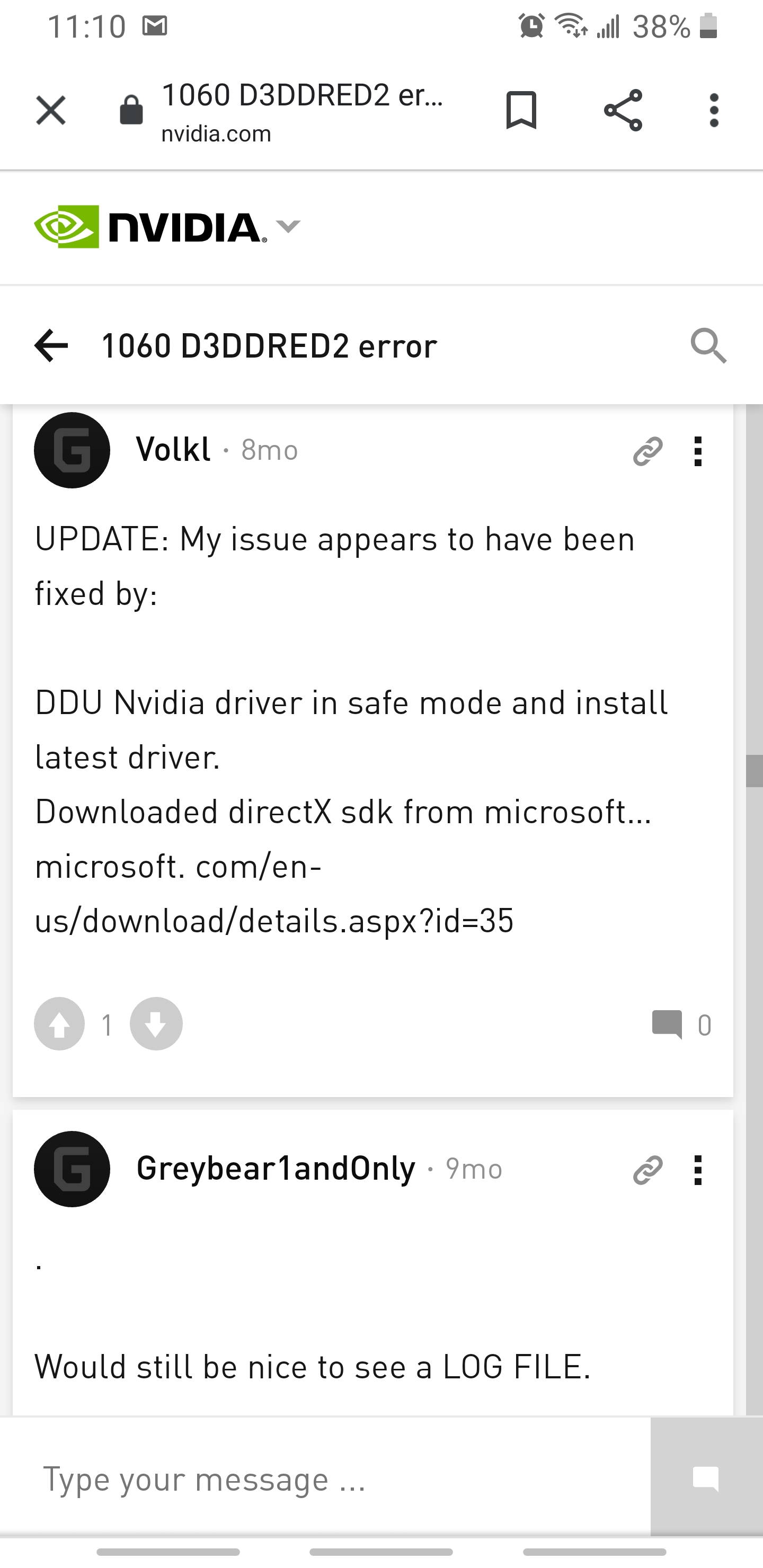Open search with the magnifier icon
Viewport: 763px width, 1568px height.
708,346
